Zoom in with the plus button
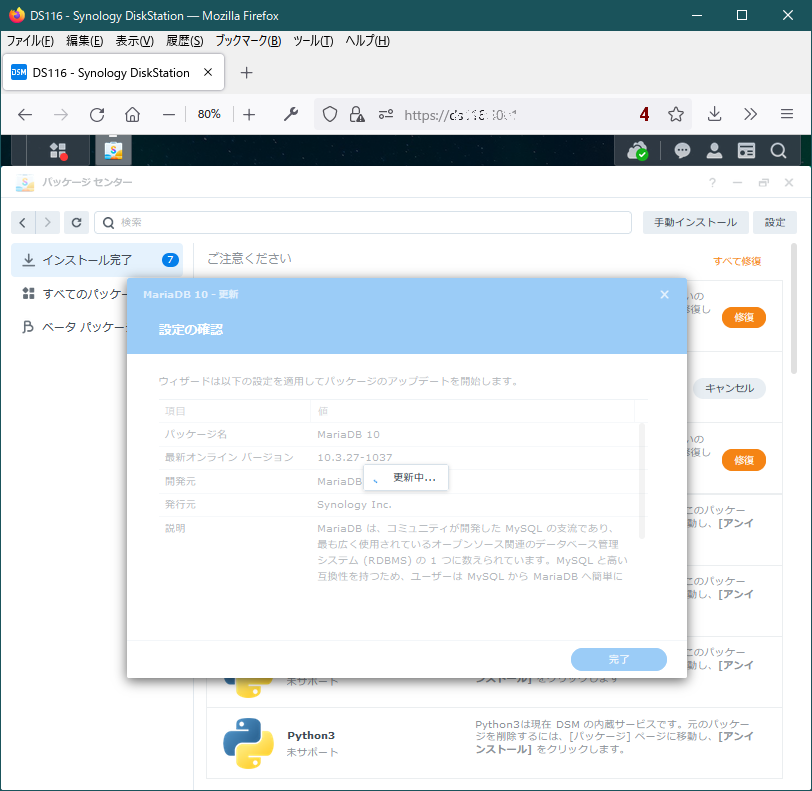This screenshot has width=812, height=791. [249, 114]
